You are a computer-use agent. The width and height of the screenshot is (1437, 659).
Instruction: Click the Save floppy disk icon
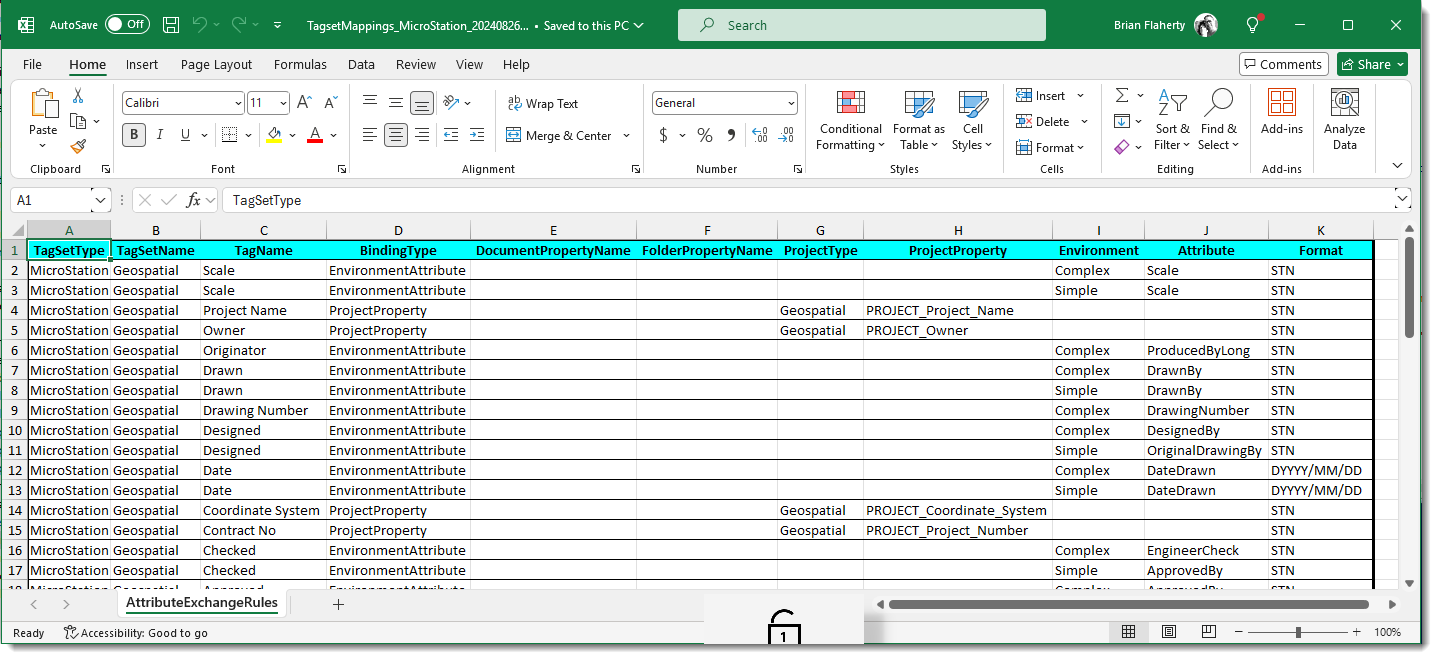pyautogui.click(x=171, y=25)
